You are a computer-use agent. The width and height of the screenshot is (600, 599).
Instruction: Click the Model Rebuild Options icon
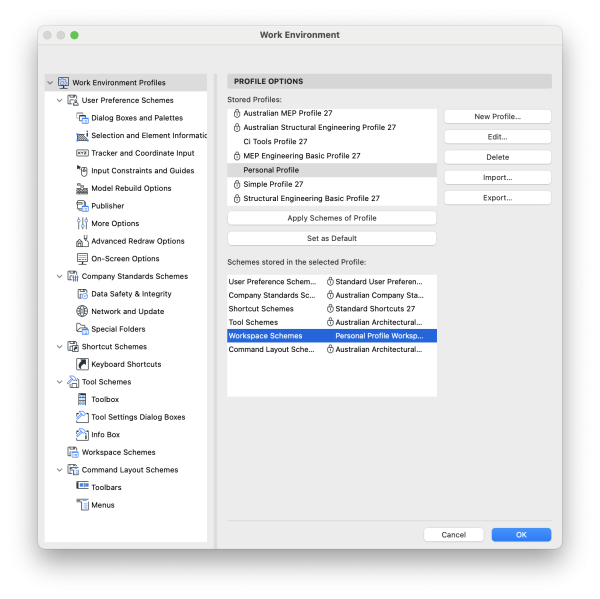(x=83, y=188)
